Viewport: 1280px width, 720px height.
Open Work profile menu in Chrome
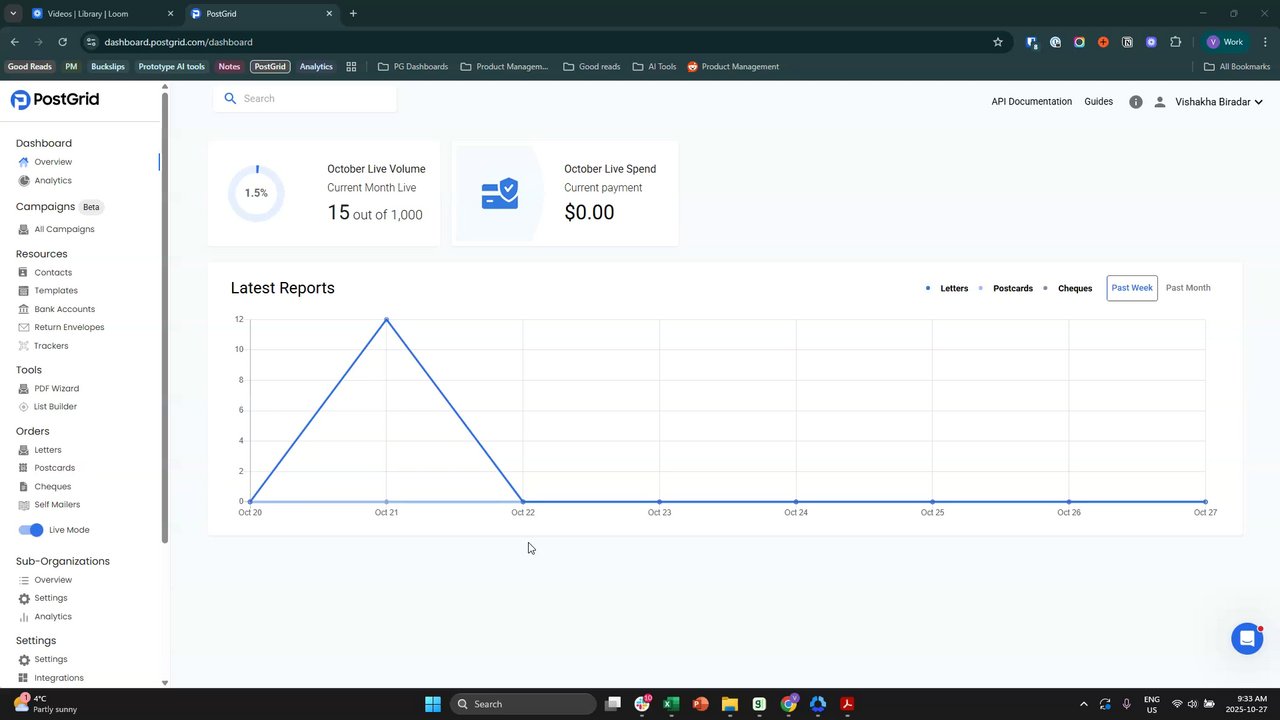point(1224,42)
